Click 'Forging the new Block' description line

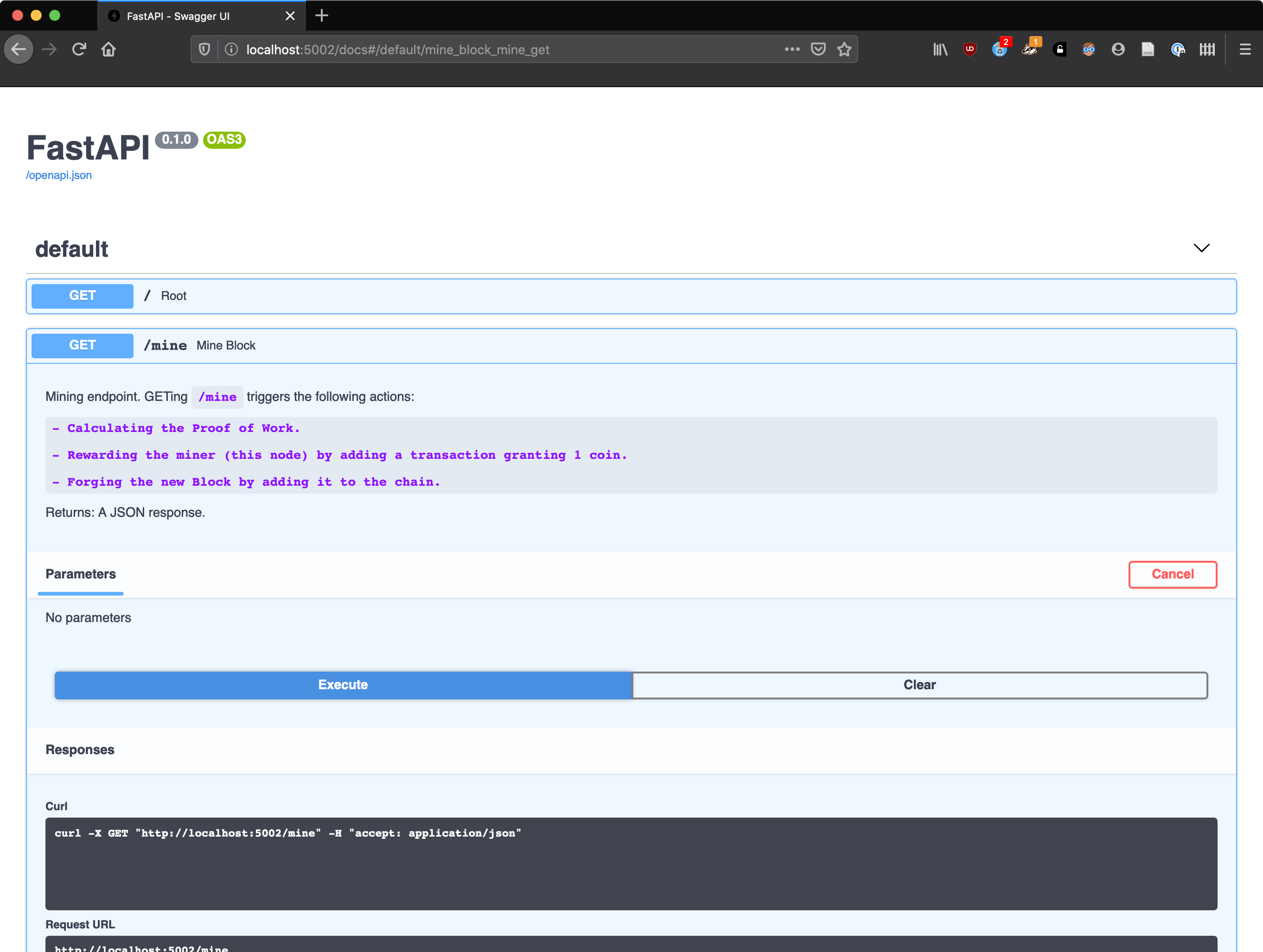pos(246,482)
